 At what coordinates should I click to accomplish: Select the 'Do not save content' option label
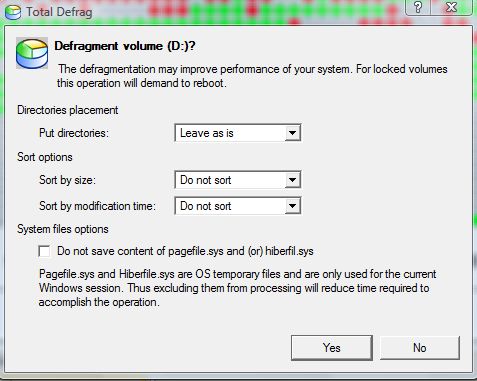click(185, 251)
